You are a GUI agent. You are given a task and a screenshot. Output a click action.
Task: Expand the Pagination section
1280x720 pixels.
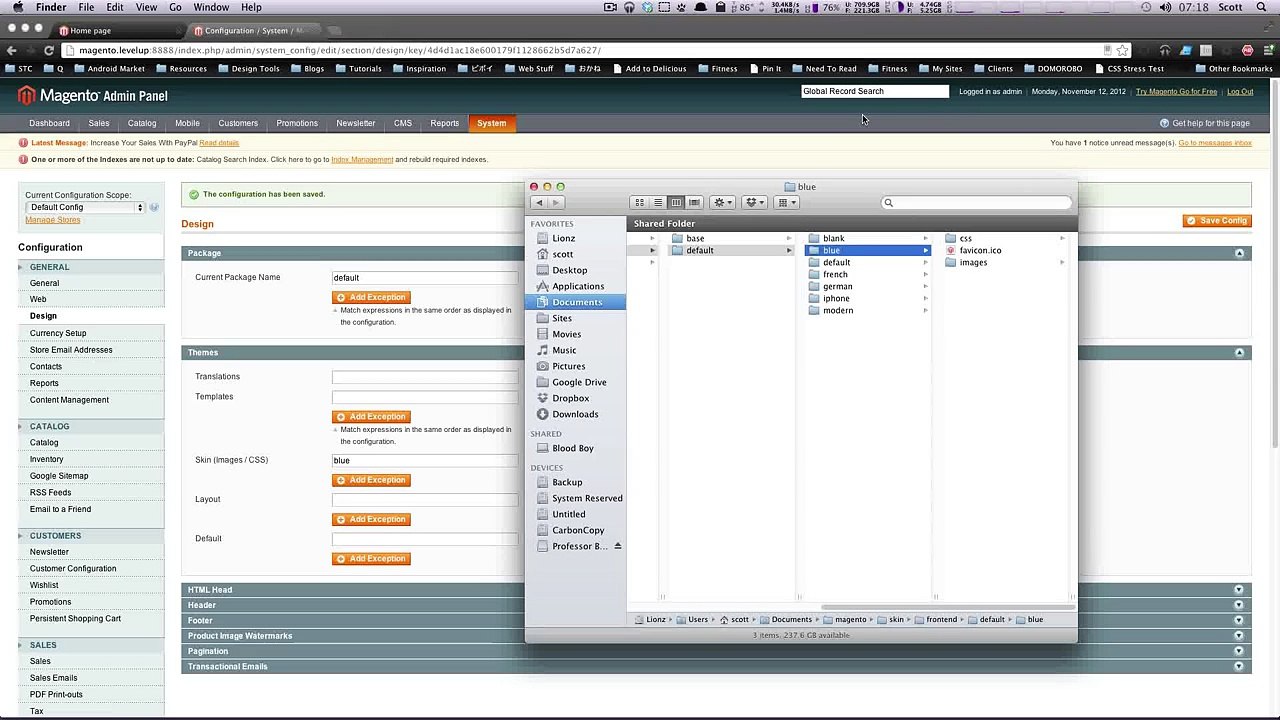716,651
